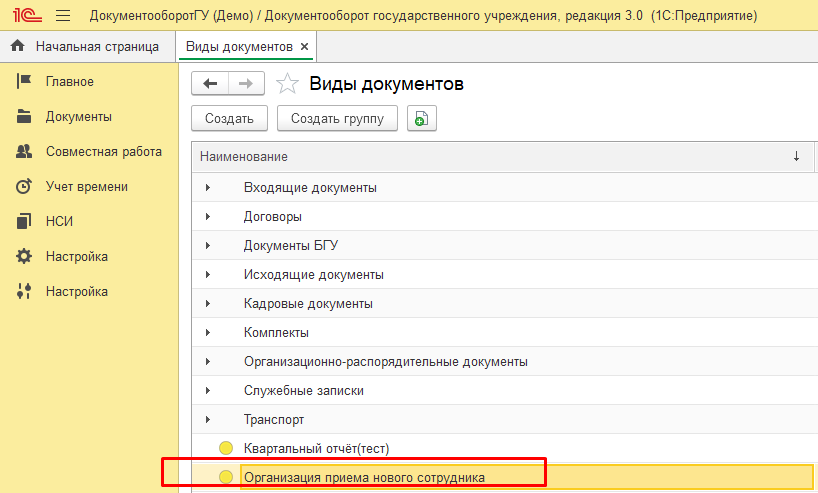Expand the Комплекты group
818x493 pixels.
click(208, 332)
